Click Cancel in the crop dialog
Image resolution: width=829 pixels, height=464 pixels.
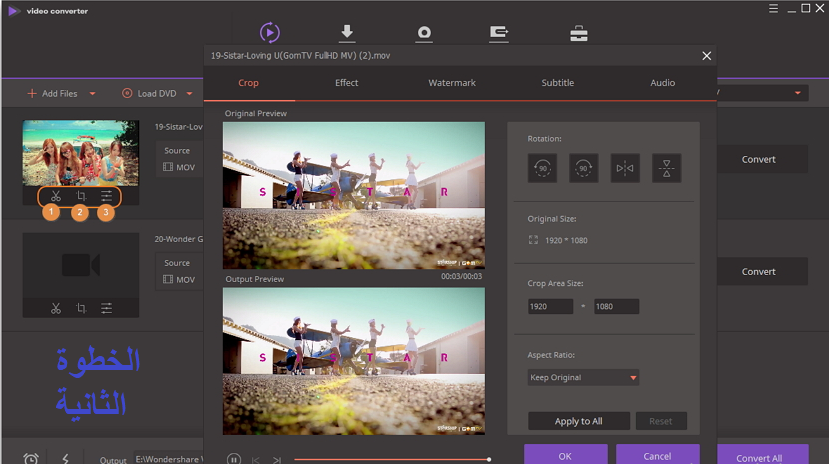[x=657, y=455]
